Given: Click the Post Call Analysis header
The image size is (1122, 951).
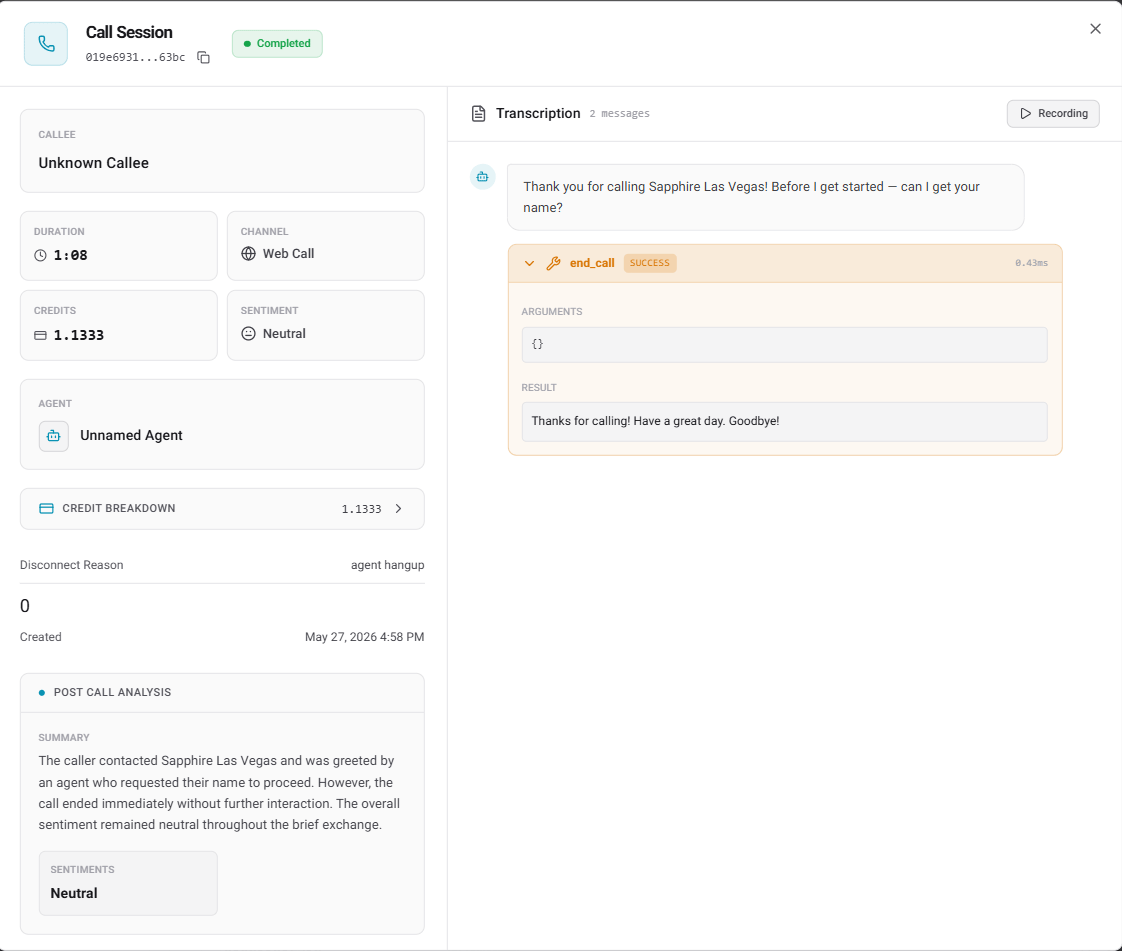Looking at the screenshot, I should 222,693.
